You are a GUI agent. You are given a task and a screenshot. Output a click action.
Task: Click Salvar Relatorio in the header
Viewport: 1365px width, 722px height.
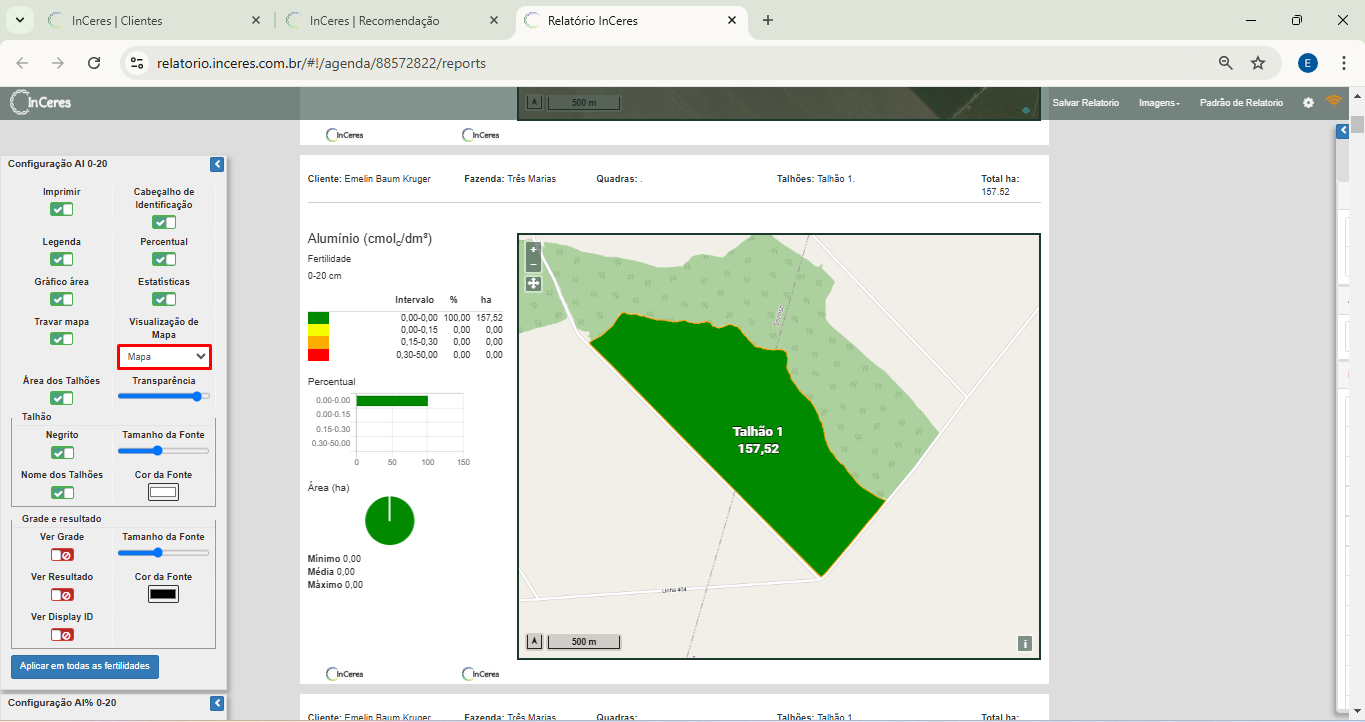(1085, 103)
